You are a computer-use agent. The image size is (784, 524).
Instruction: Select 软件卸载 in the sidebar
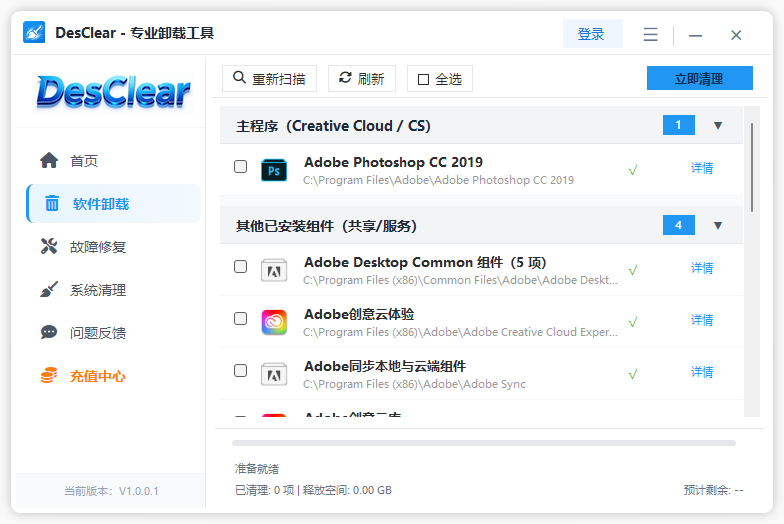[x=113, y=204]
